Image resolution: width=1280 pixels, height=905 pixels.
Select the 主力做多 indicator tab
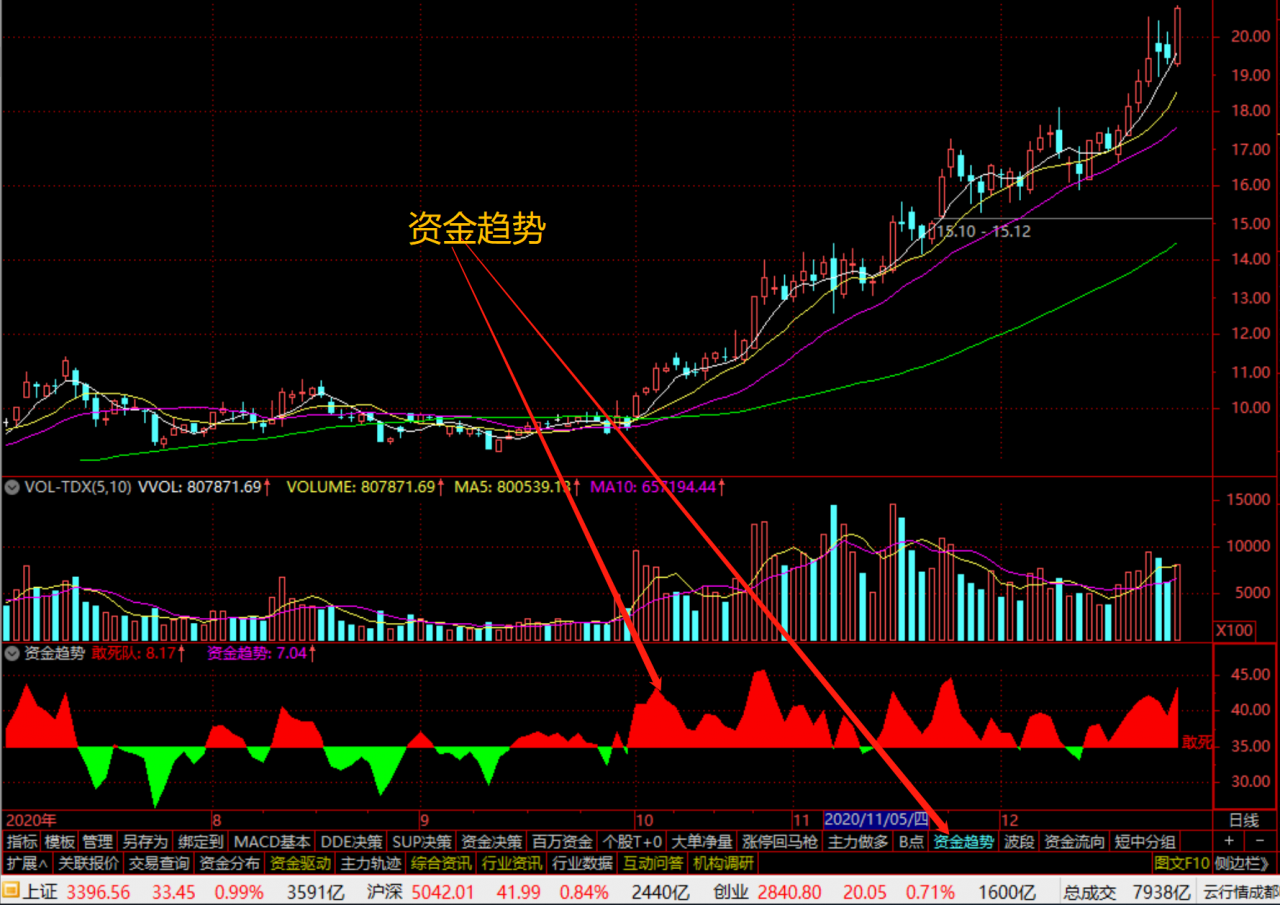click(858, 842)
